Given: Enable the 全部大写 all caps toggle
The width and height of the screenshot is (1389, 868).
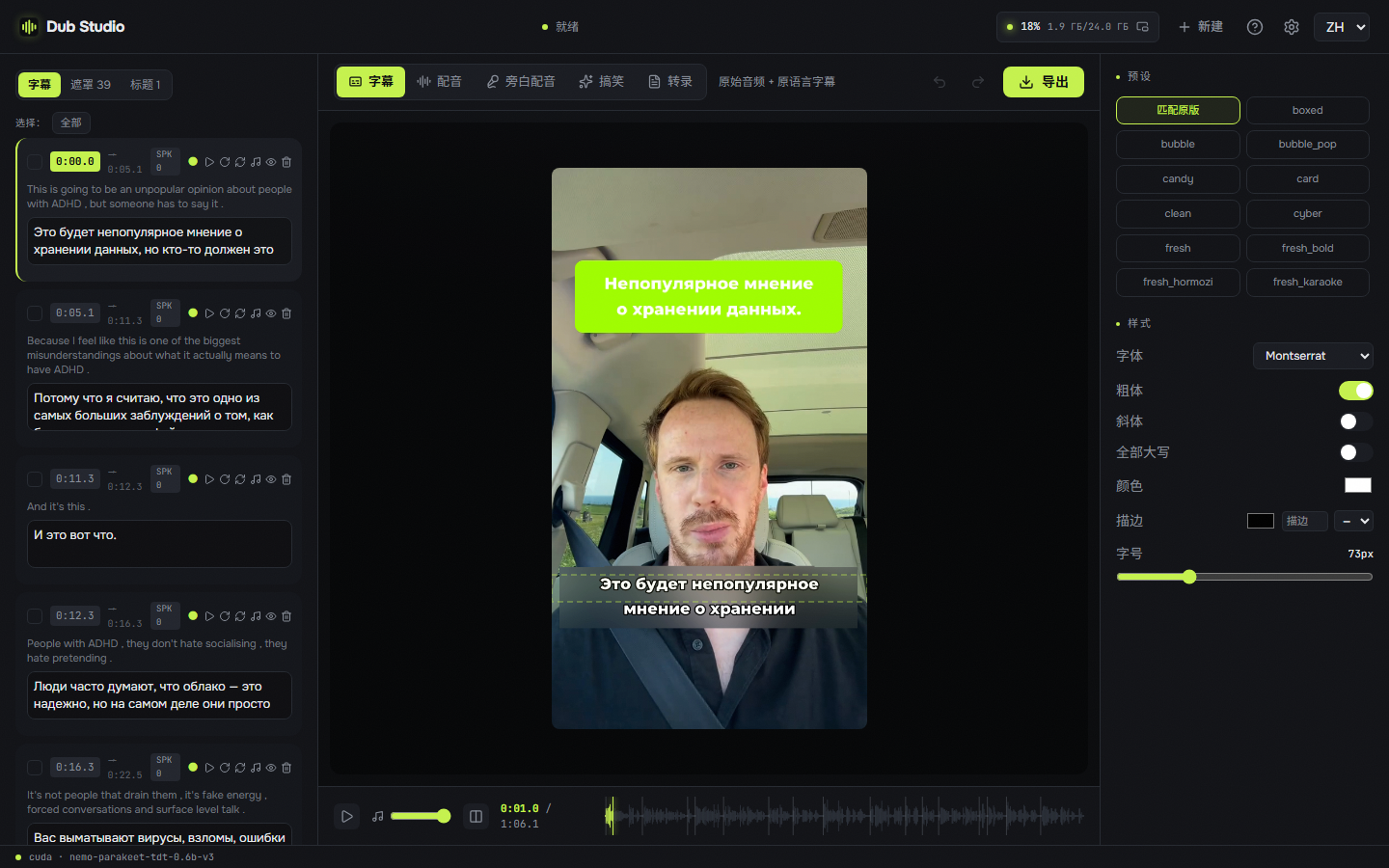Looking at the screenshot, I should [1355, 452].
